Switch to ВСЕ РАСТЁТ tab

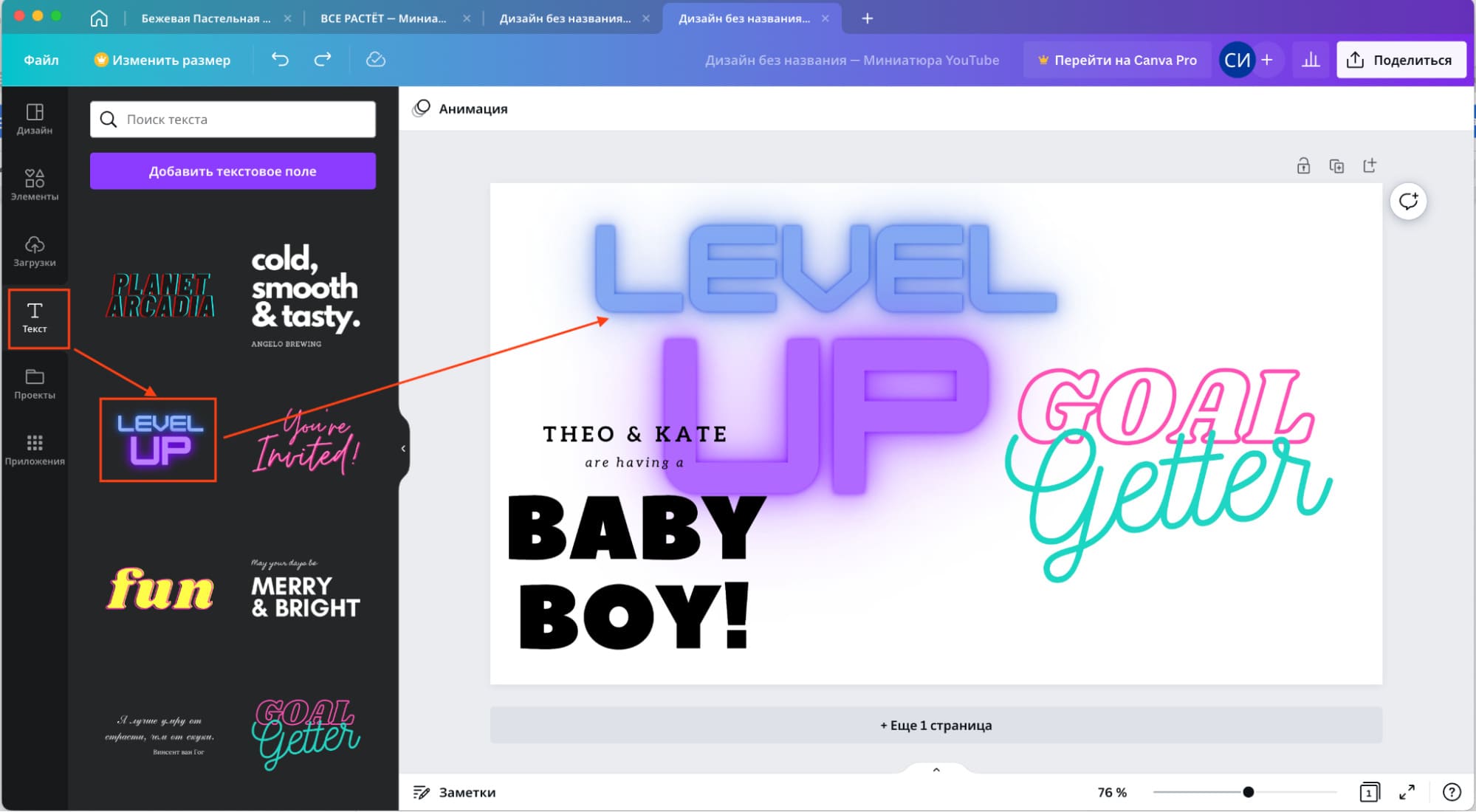(x=383, y=18)
